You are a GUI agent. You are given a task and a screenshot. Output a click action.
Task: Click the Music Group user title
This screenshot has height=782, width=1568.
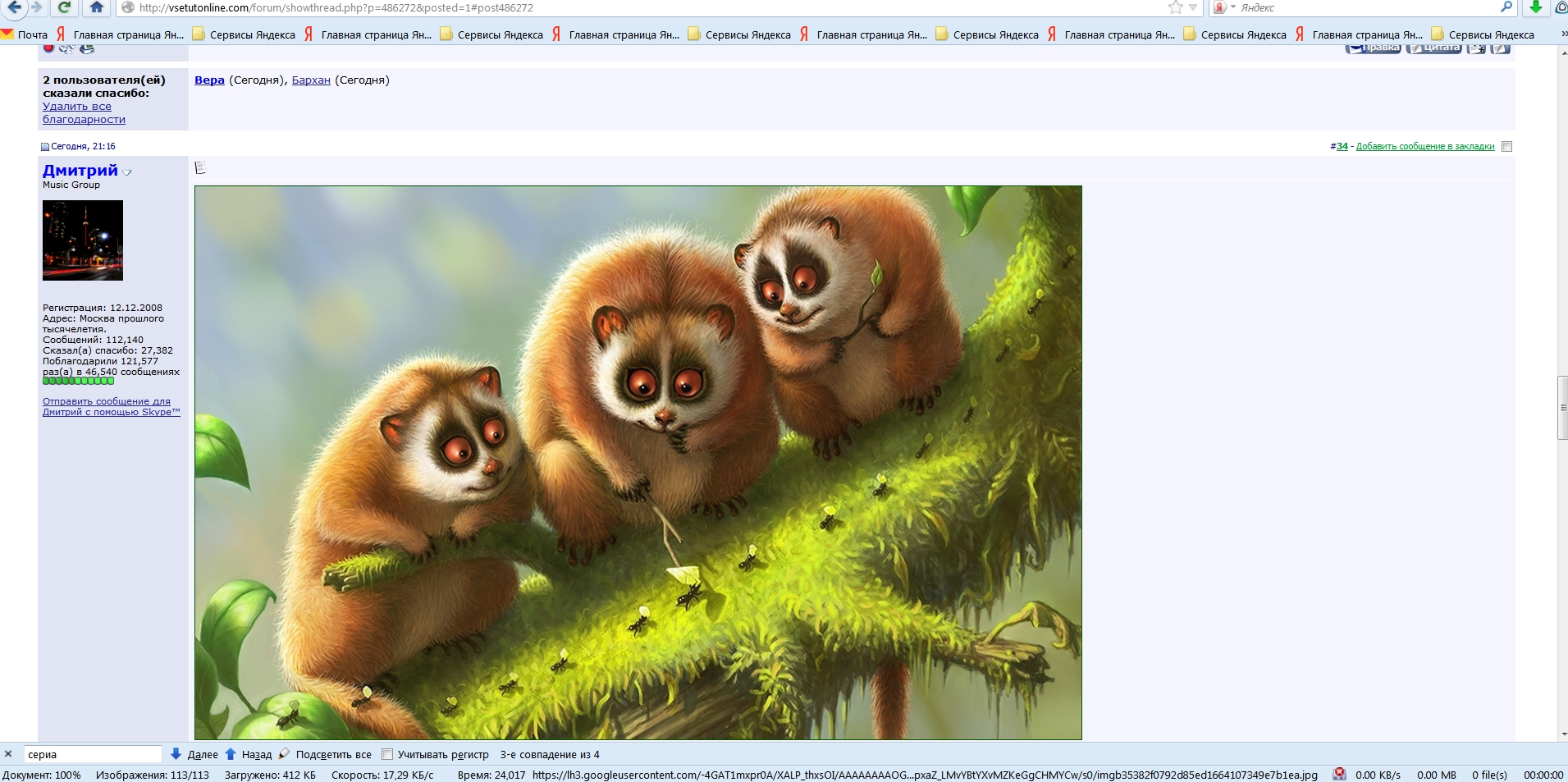71,185
